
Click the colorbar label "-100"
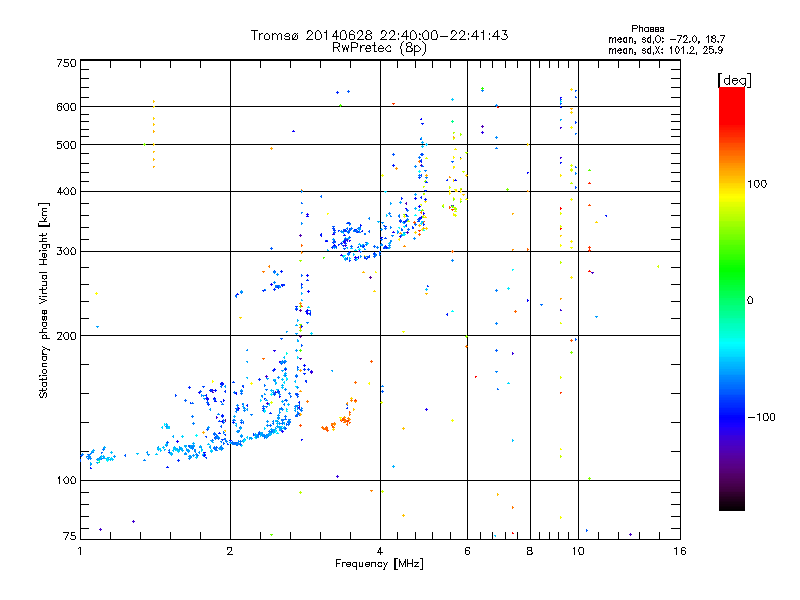[x=762, y=417]
